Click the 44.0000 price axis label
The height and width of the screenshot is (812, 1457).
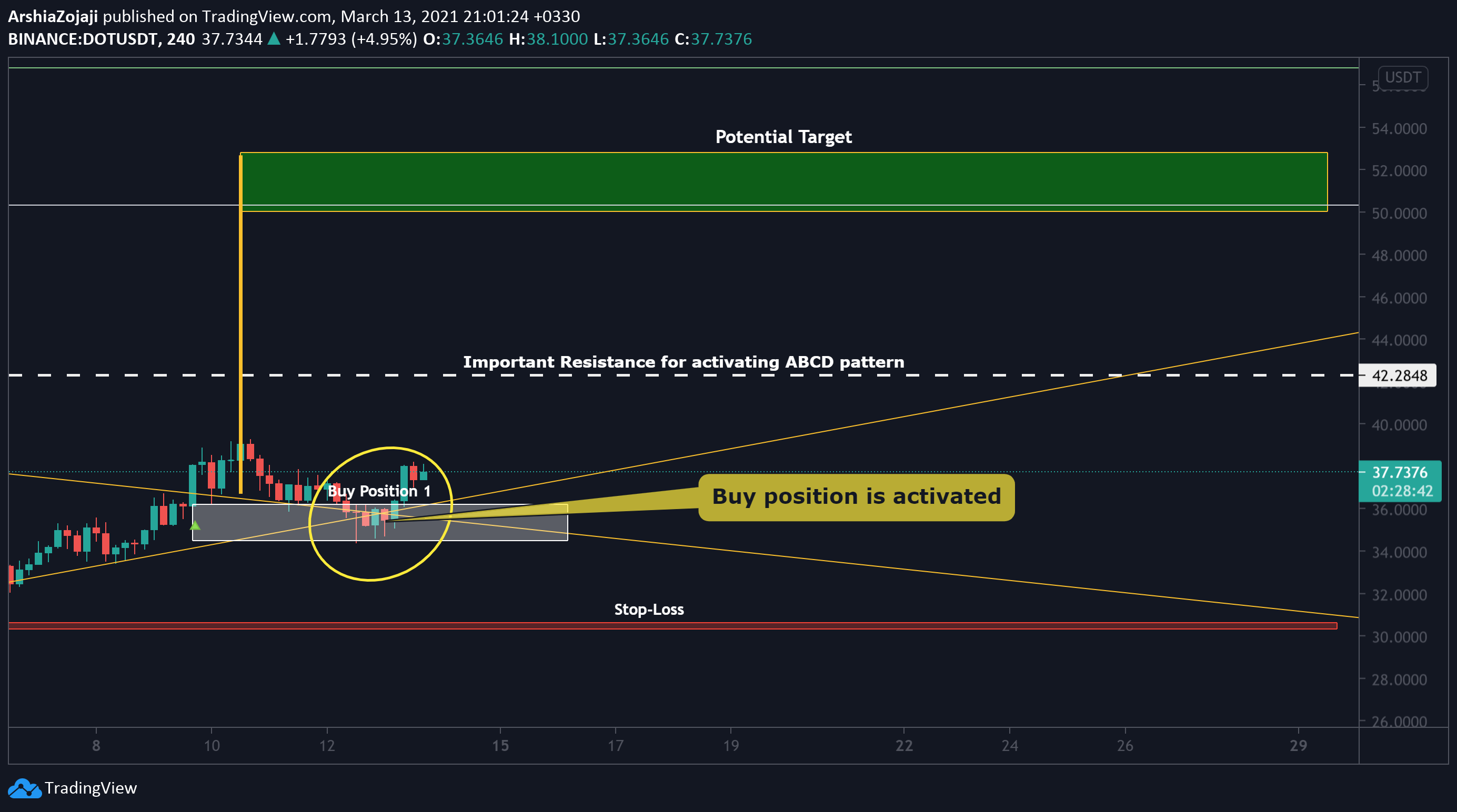[x=1399, y=340]
